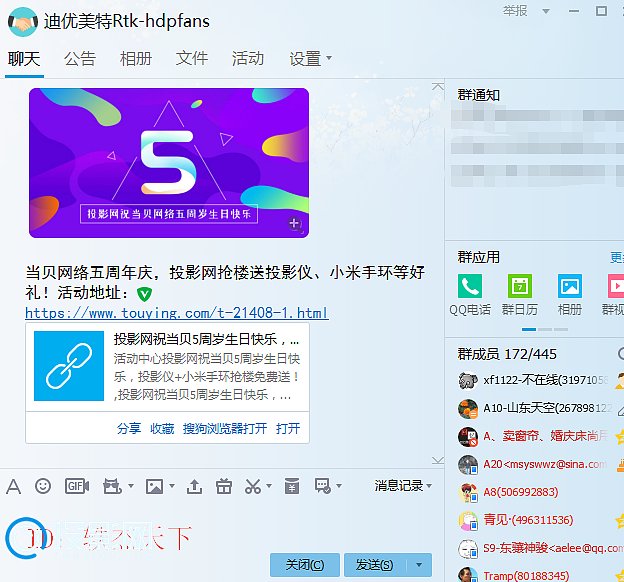Click the send picture icon
This screenshot has height=582, width=624.
tap(154, 486)
